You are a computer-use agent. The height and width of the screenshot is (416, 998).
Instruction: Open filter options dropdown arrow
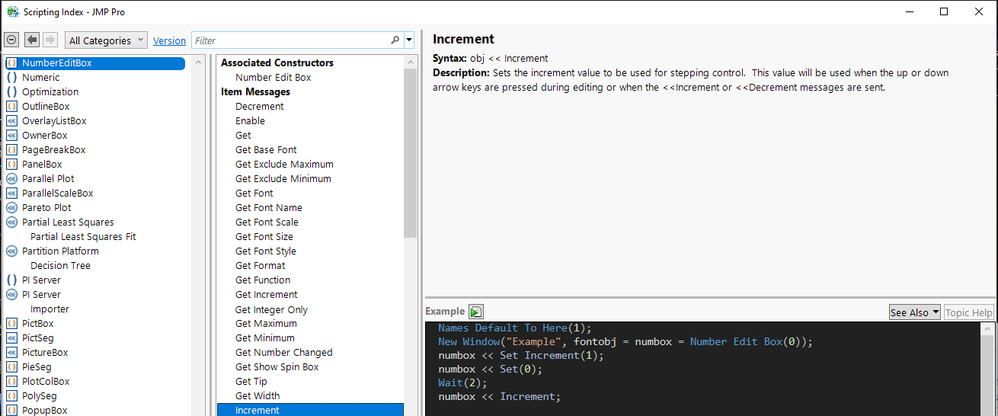click(409, 40)
